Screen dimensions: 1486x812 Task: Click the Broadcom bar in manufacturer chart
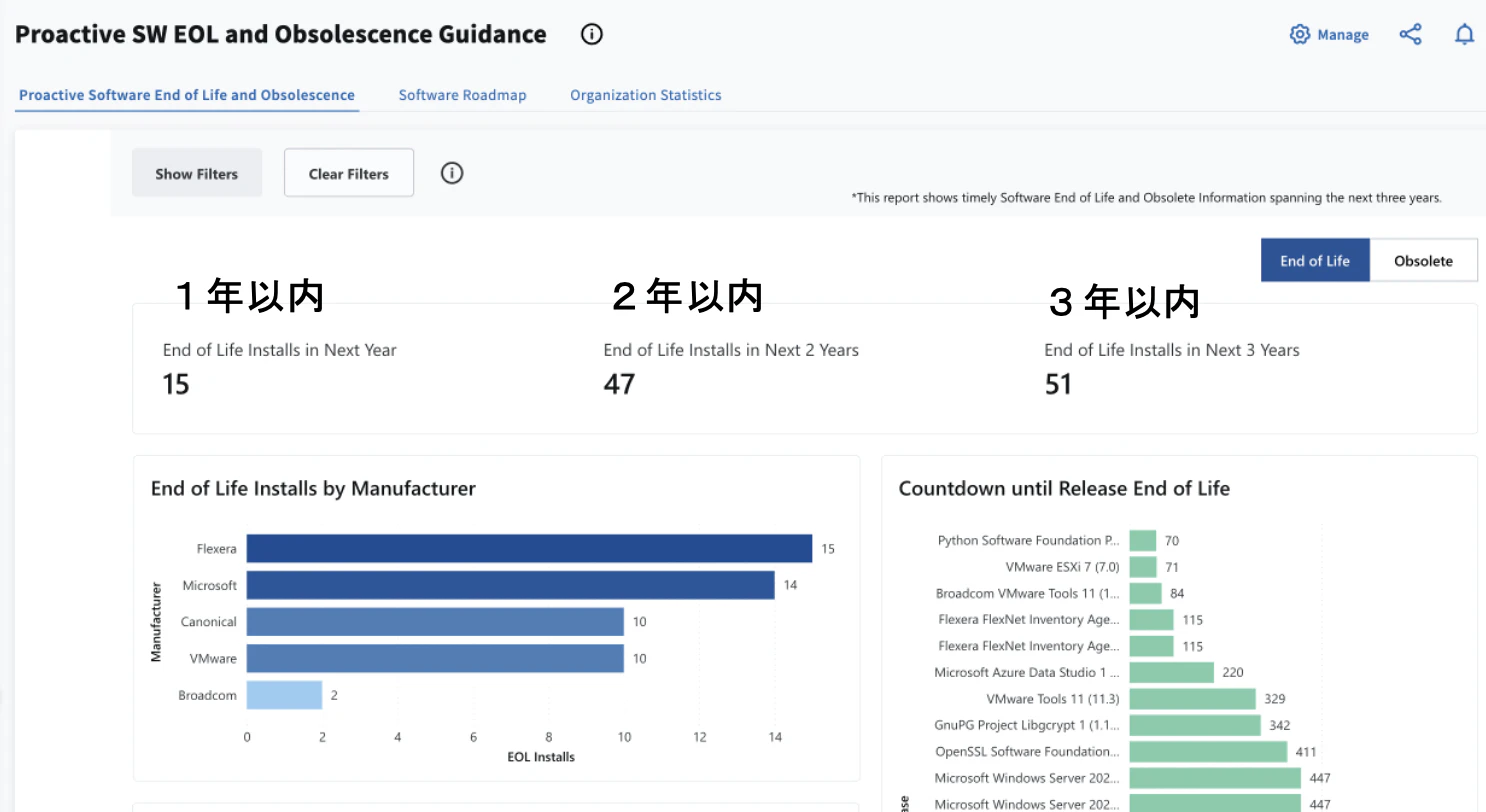[284, 695]
